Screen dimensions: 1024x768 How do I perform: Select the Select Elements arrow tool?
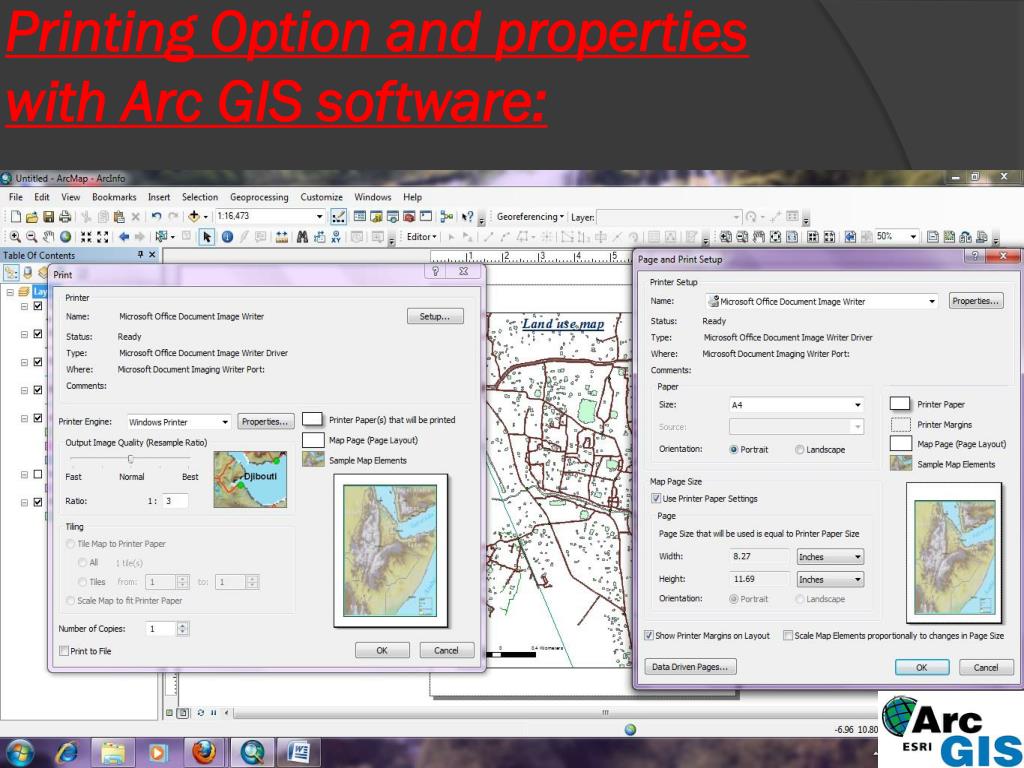coord(207,237)
